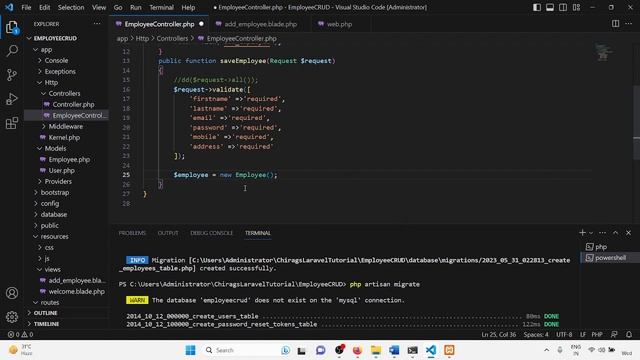Click UTF-8 encoding in status bar

[x=564, y=334]
